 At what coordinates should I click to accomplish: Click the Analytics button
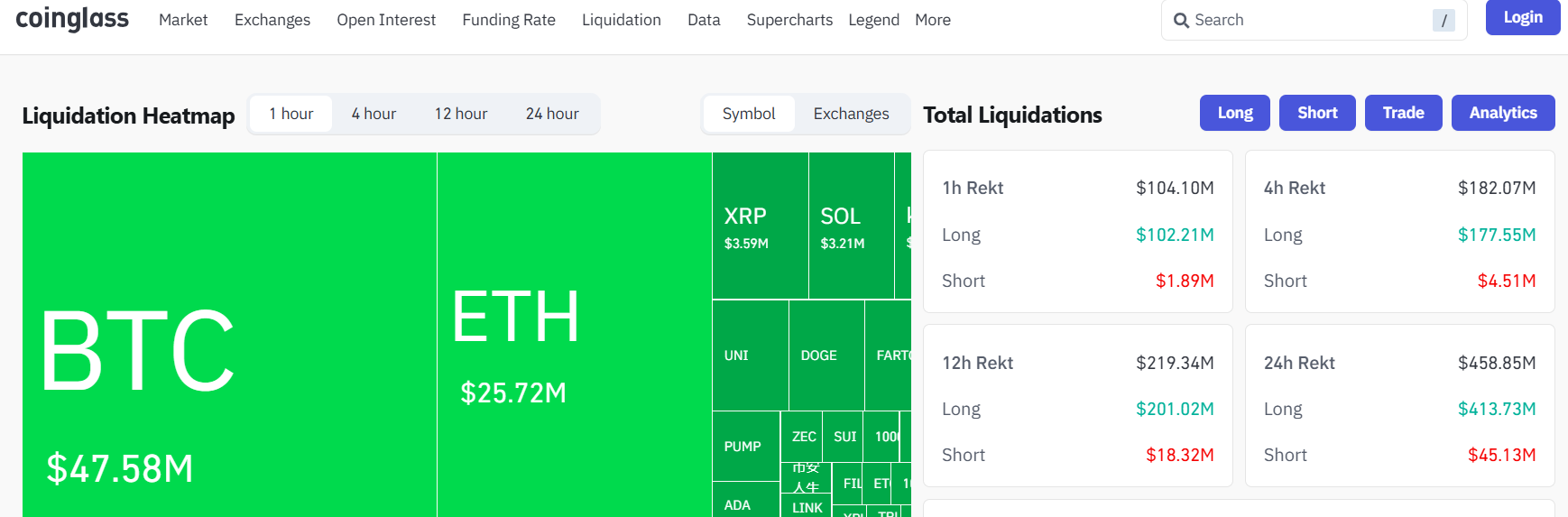[x=1503, y=113]
